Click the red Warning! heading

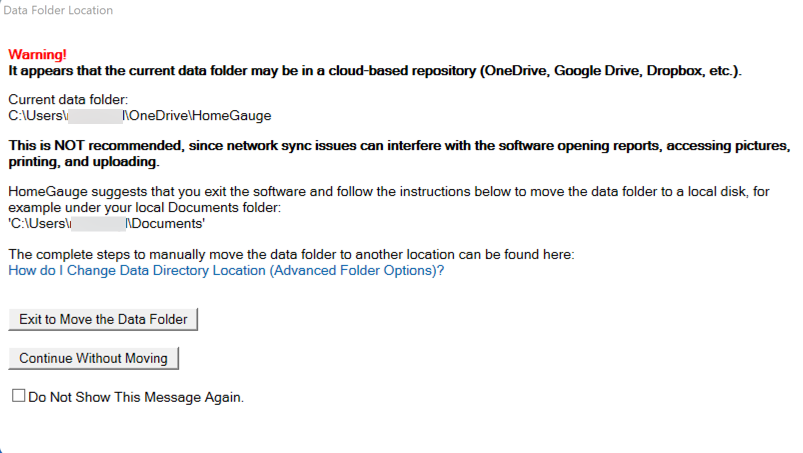pos(37,55)
